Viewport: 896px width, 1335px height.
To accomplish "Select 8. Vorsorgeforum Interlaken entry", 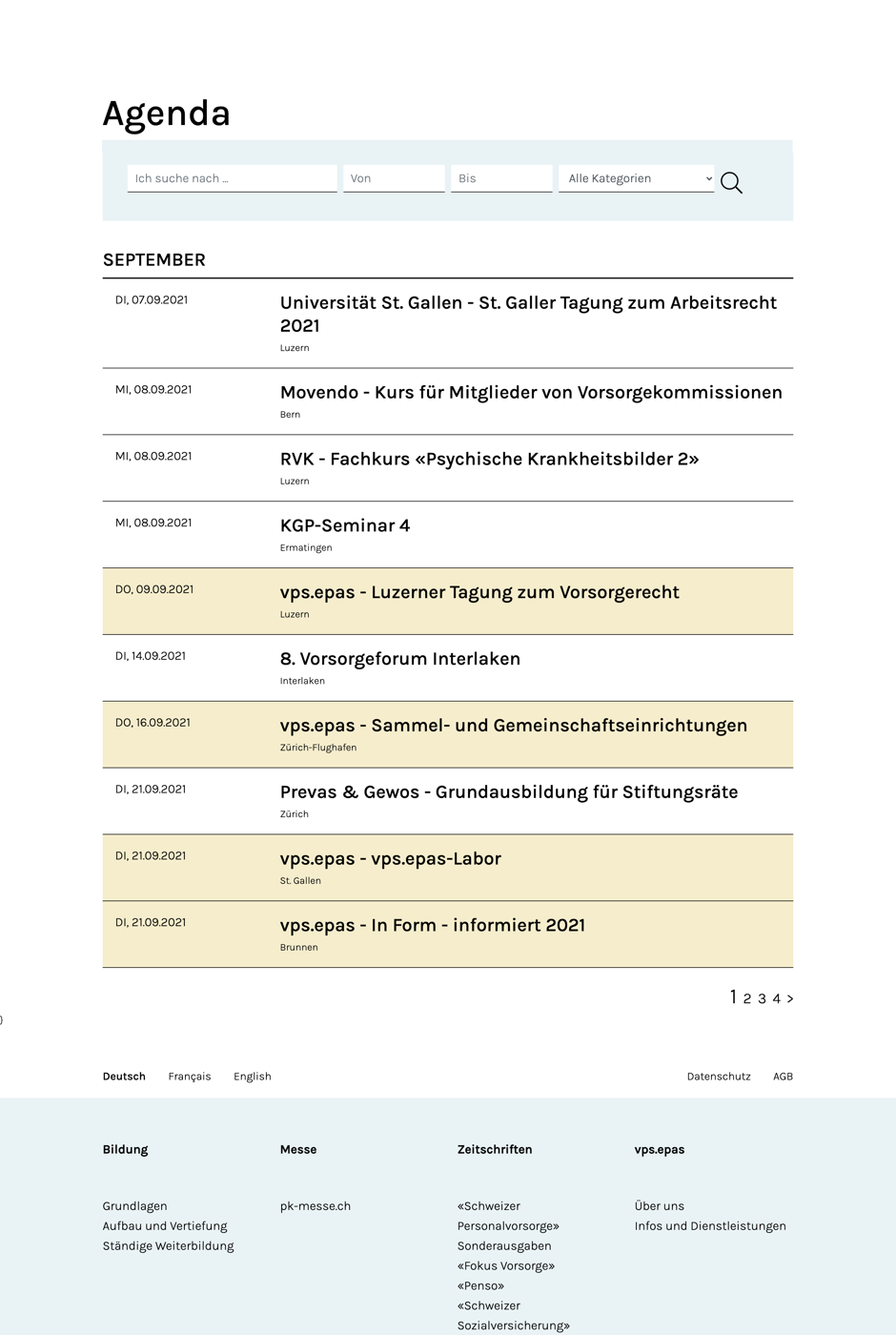I will (400, 659).
